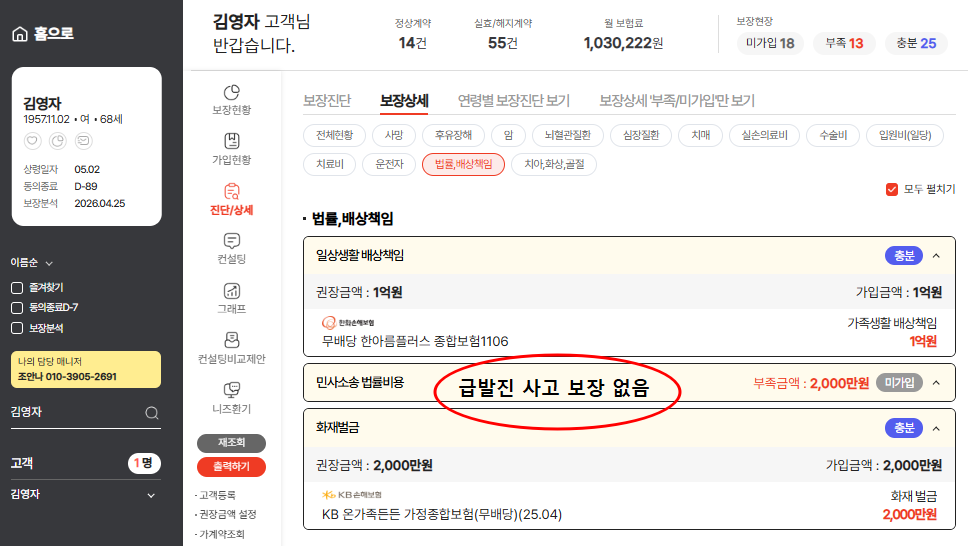Viewport: 968px width, 546px height.
Task: Collapse 화재벌금 section
Action: point(937,428)
